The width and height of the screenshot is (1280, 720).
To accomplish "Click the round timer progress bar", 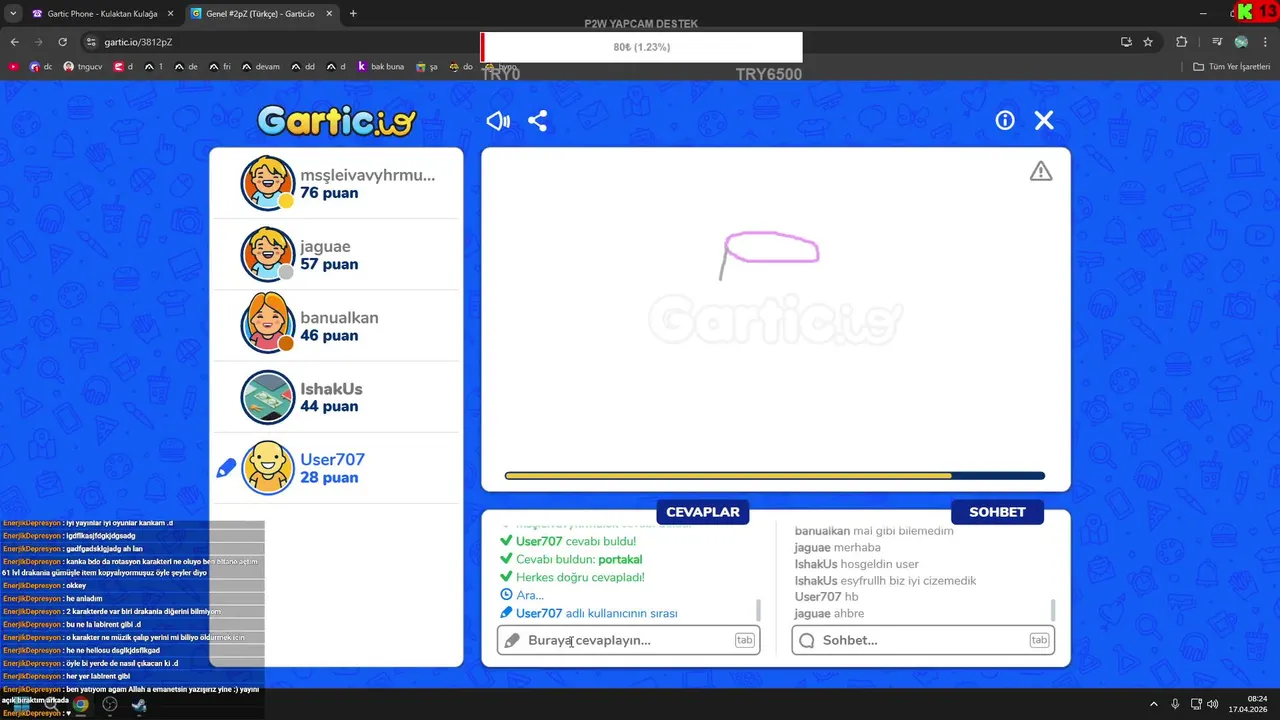I will [x=775, y=476].
